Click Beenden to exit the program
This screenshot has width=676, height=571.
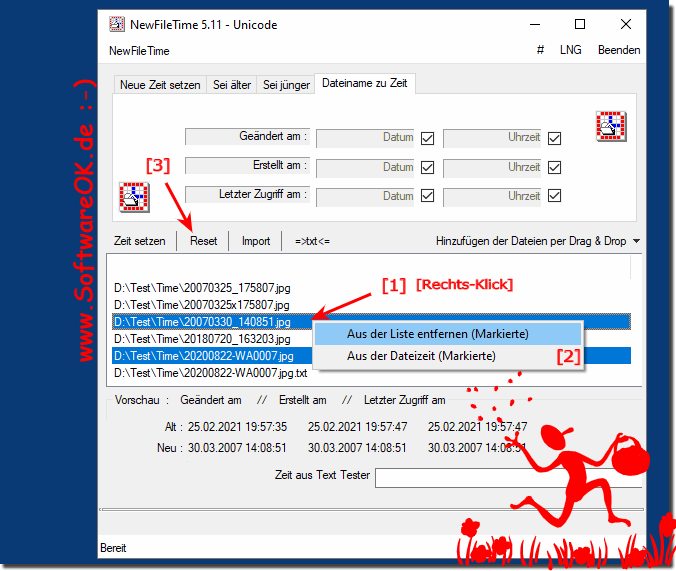coord(619,50)
